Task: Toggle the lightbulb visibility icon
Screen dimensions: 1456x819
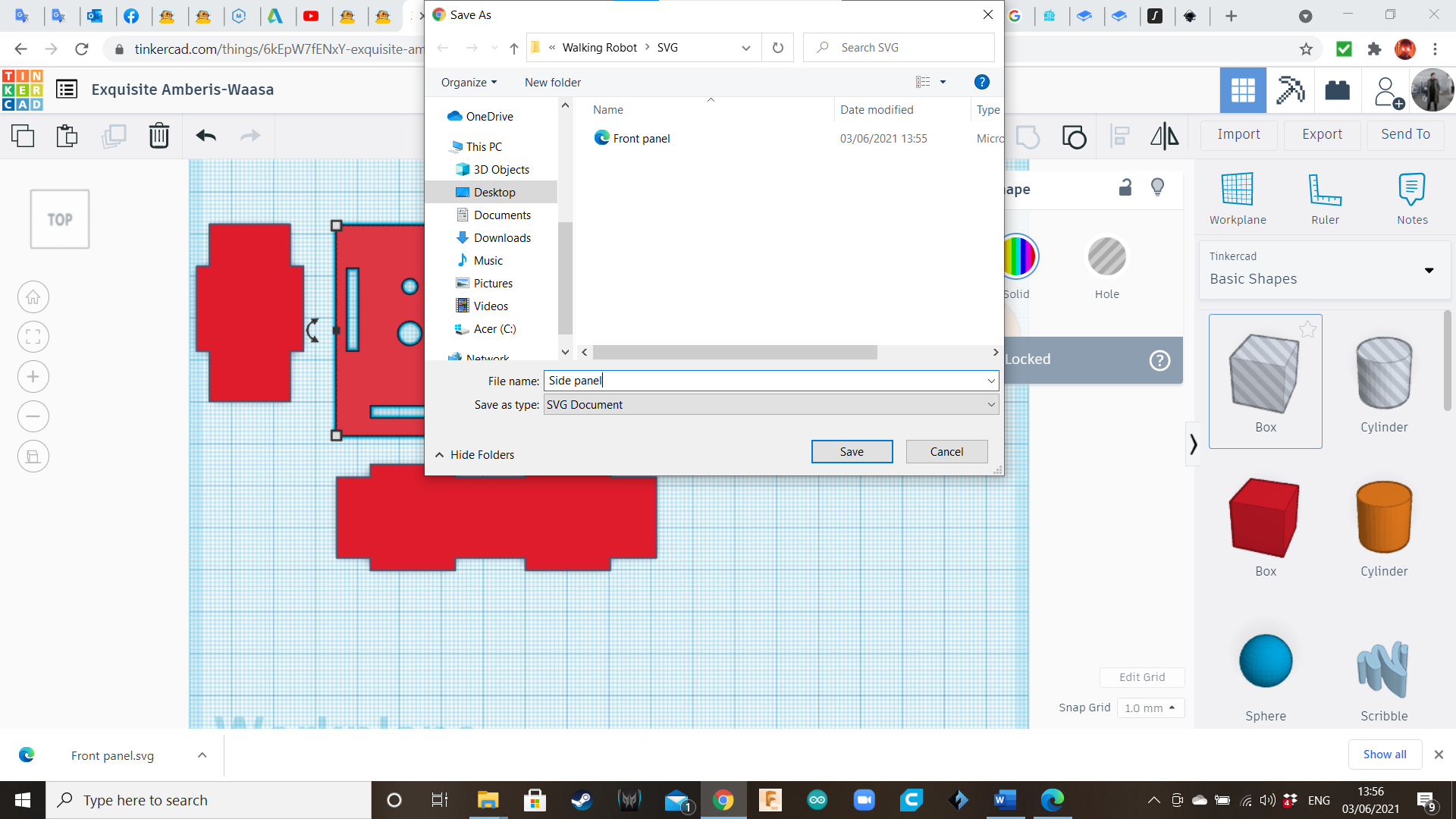Action: coord(1157,187)
